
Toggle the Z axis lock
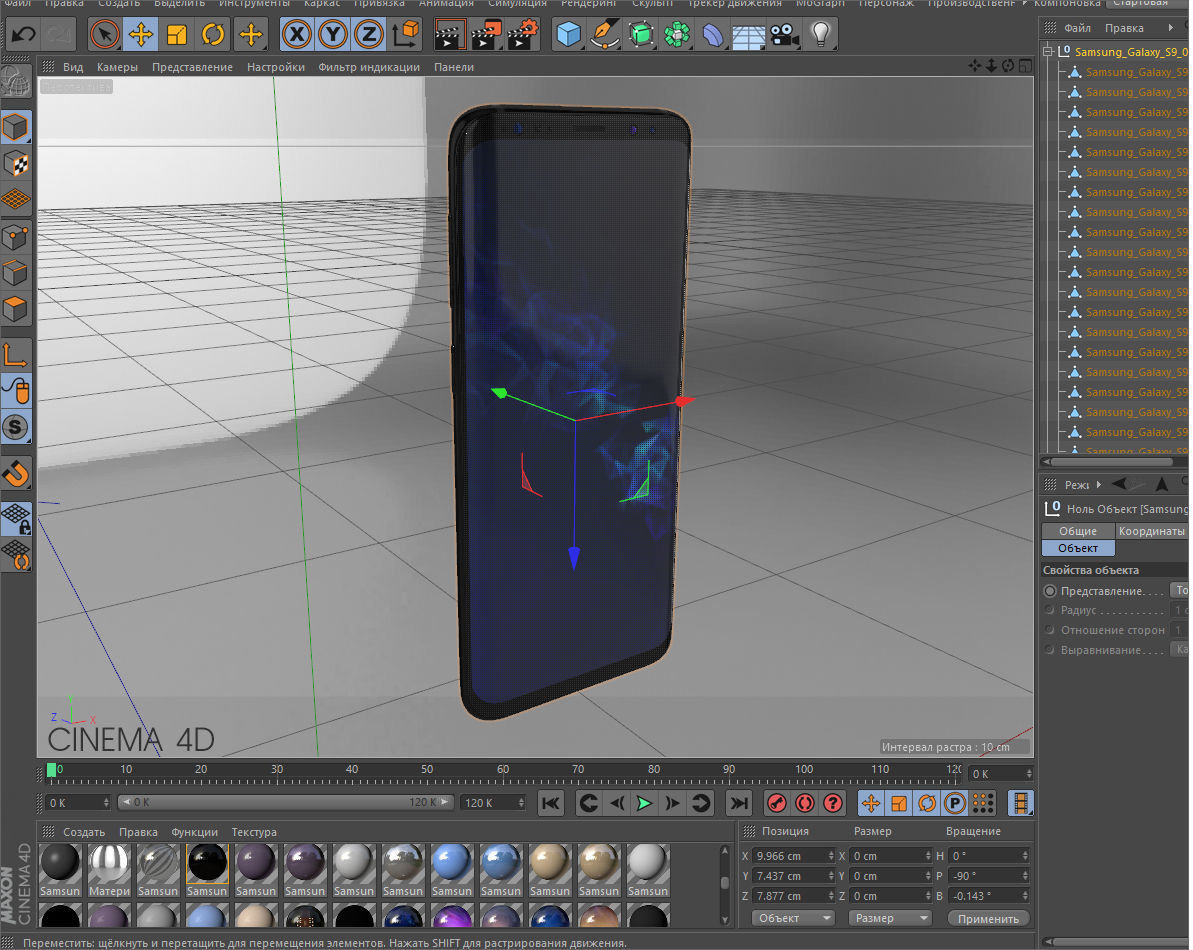coord(369,34)
